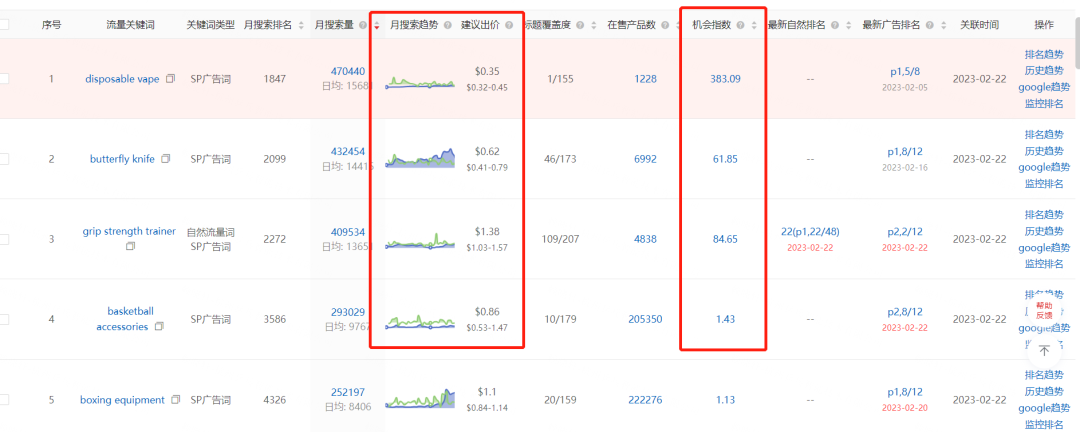Sort by 标题覆盖度 column arrows
1080x432 pixels.
(593, 25)
